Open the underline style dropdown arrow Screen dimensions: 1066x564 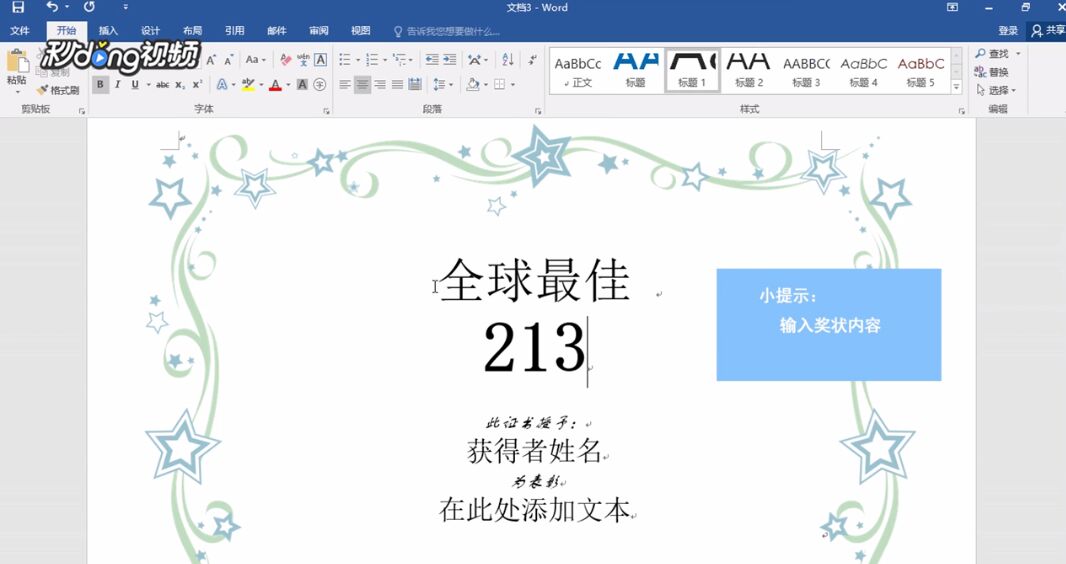[x=148, y=85]
